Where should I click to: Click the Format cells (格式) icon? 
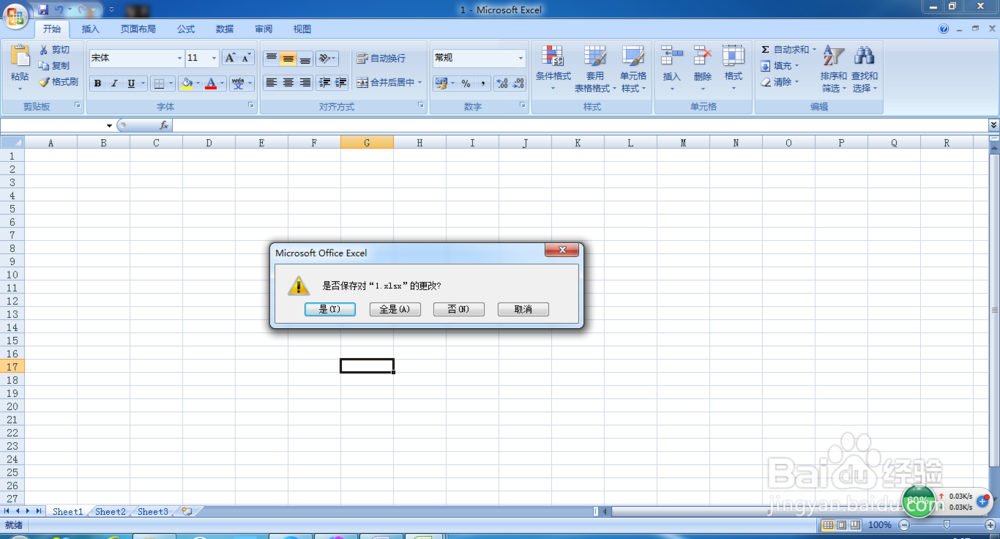pyautogui.click(x=733, y=55)
